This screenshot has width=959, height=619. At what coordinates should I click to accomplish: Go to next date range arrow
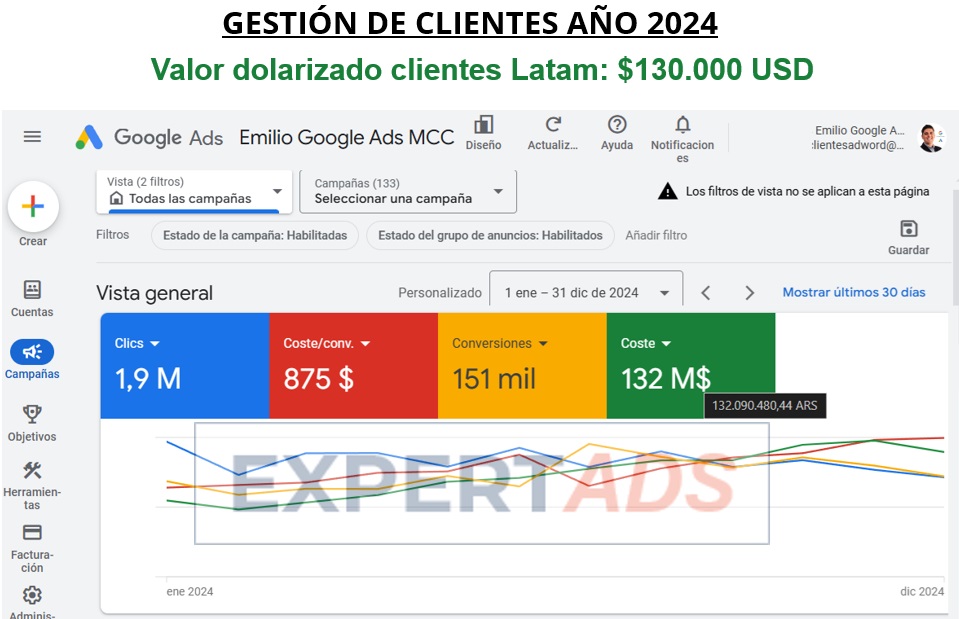pos(749,293)
